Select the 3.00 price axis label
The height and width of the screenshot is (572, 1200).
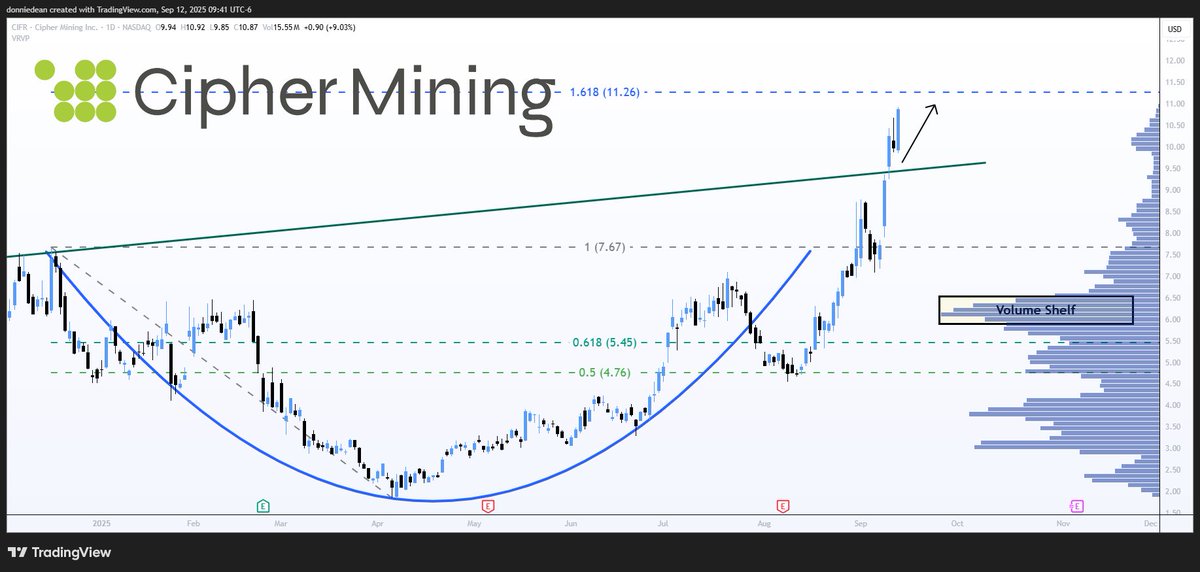pyautogui.click(x=1175, y=448)
